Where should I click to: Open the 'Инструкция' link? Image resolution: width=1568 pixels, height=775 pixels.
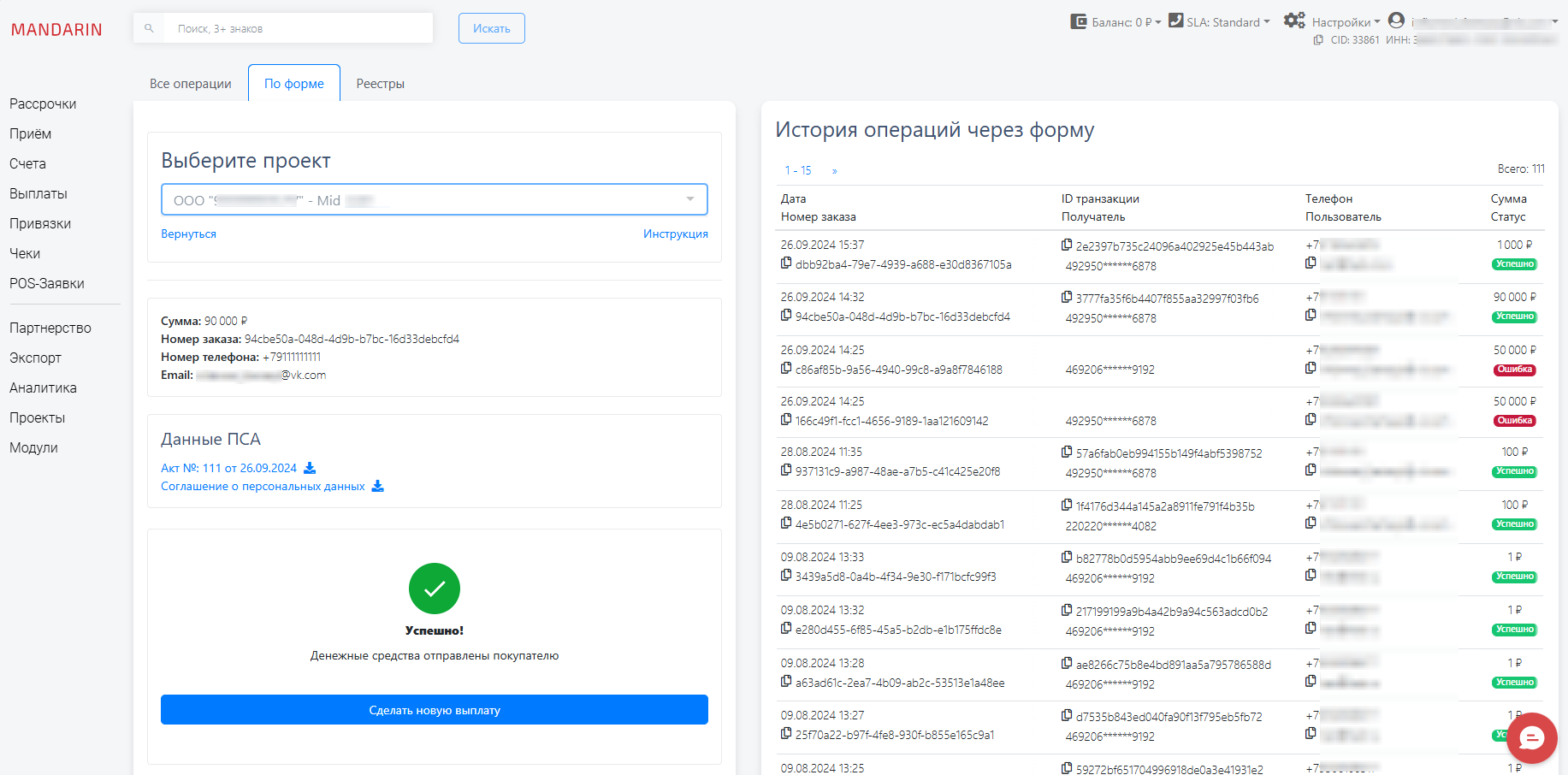[x=676, y=234]
